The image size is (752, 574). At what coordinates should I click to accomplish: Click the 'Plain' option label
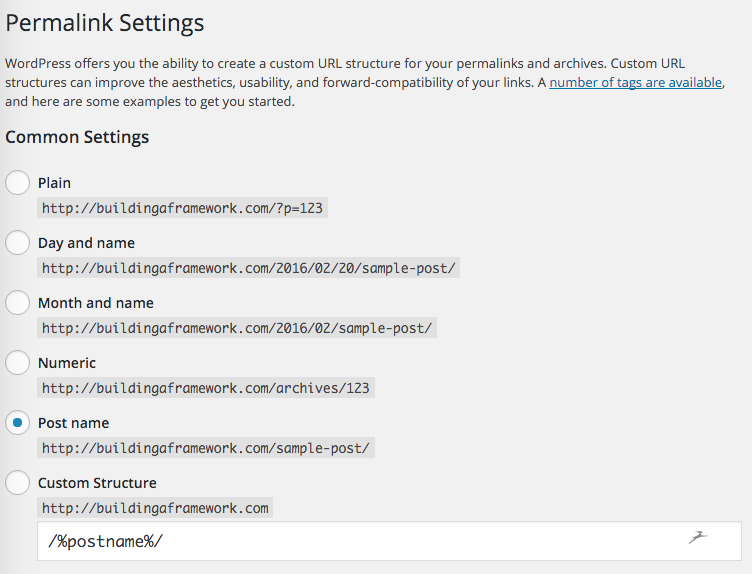coord(54,183)
